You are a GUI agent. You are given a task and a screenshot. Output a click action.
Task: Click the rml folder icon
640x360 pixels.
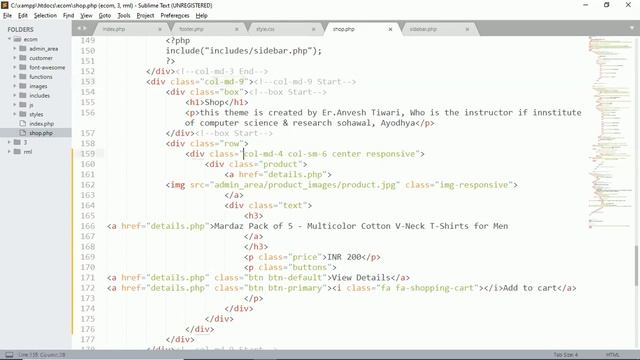pyautogui.click(x=17, y=151)
